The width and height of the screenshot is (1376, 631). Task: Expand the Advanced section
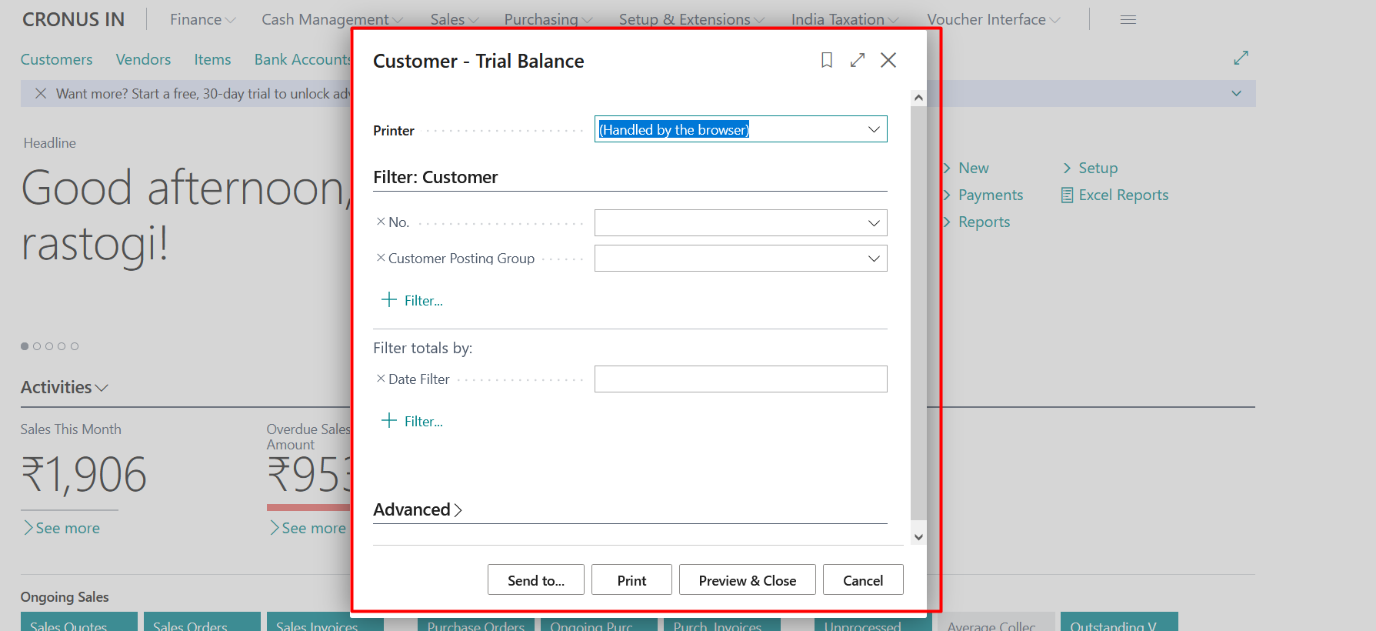tap(417, 509)
